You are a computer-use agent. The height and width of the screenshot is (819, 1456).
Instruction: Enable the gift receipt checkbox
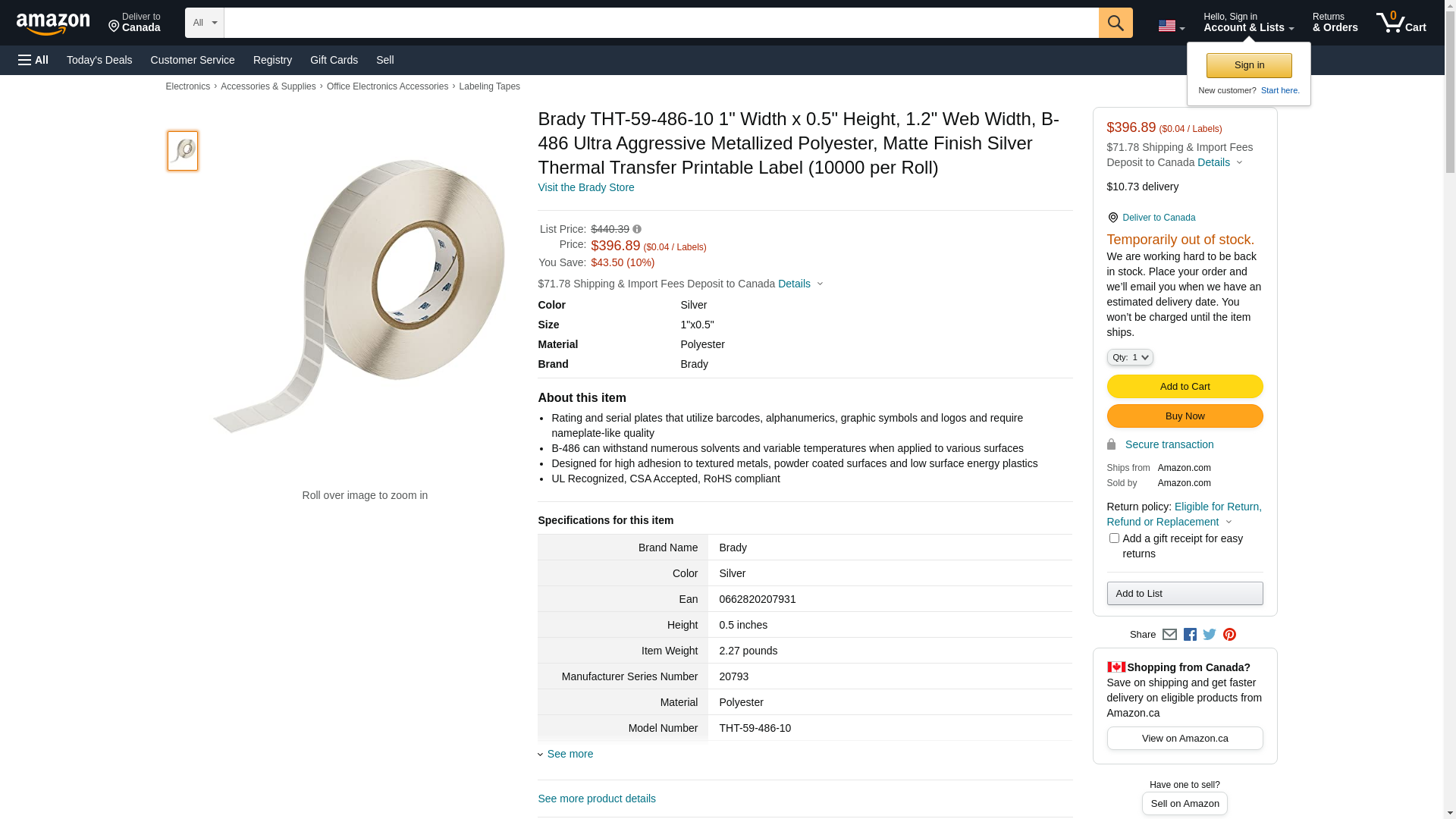[x=1114, y=538]
